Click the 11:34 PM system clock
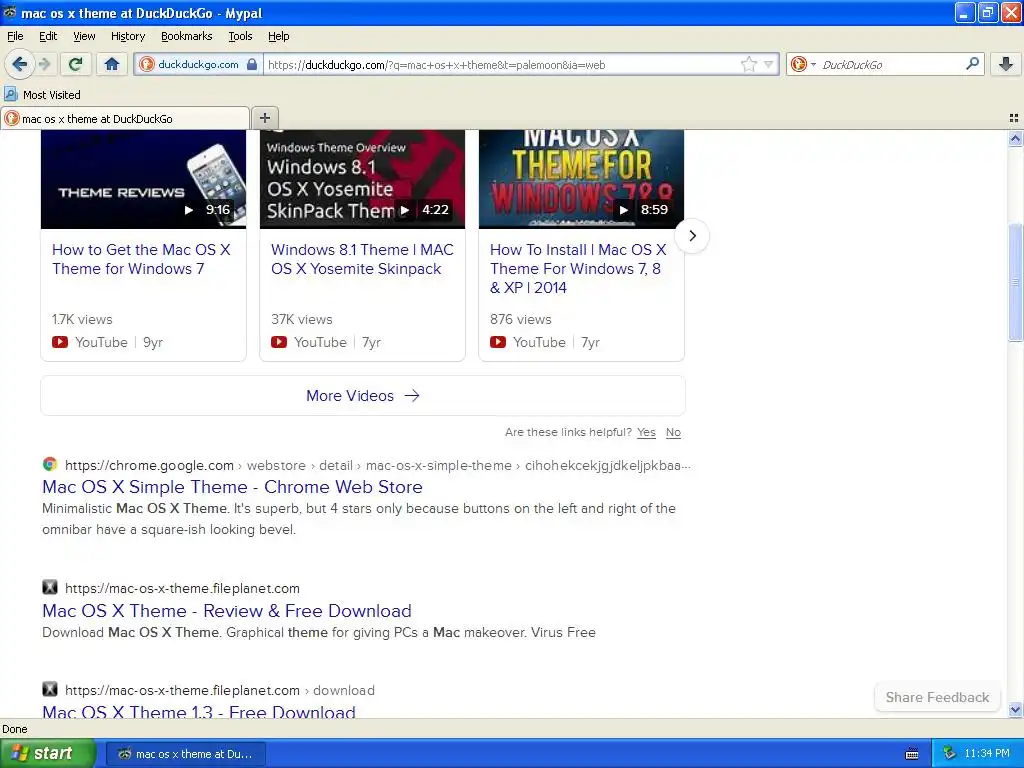 pyautogui.click(x=986, y=754)
